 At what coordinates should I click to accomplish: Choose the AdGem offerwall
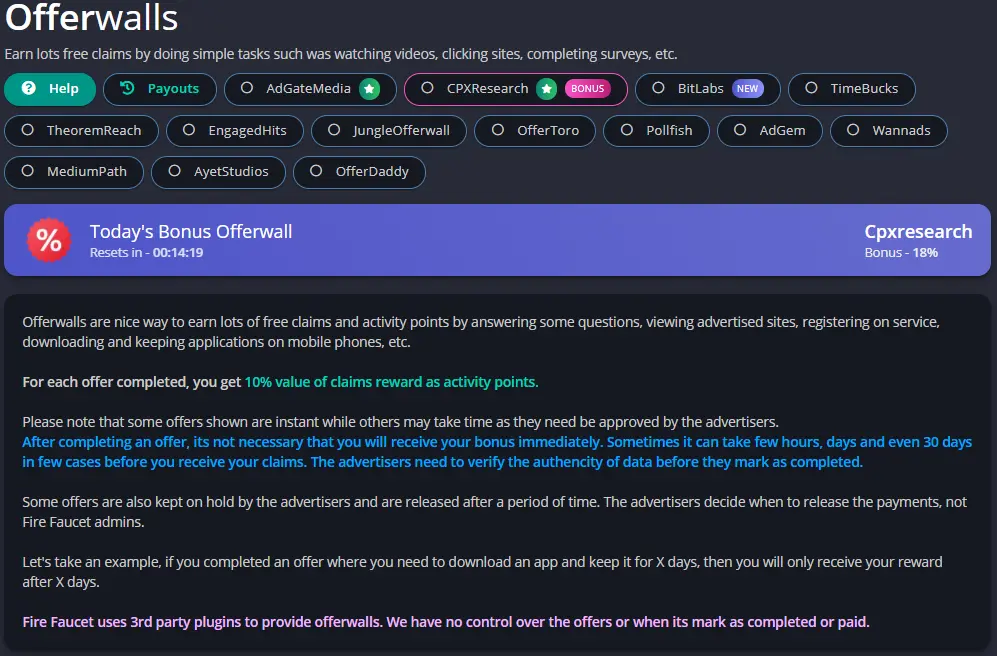click(x=769, y=131)
